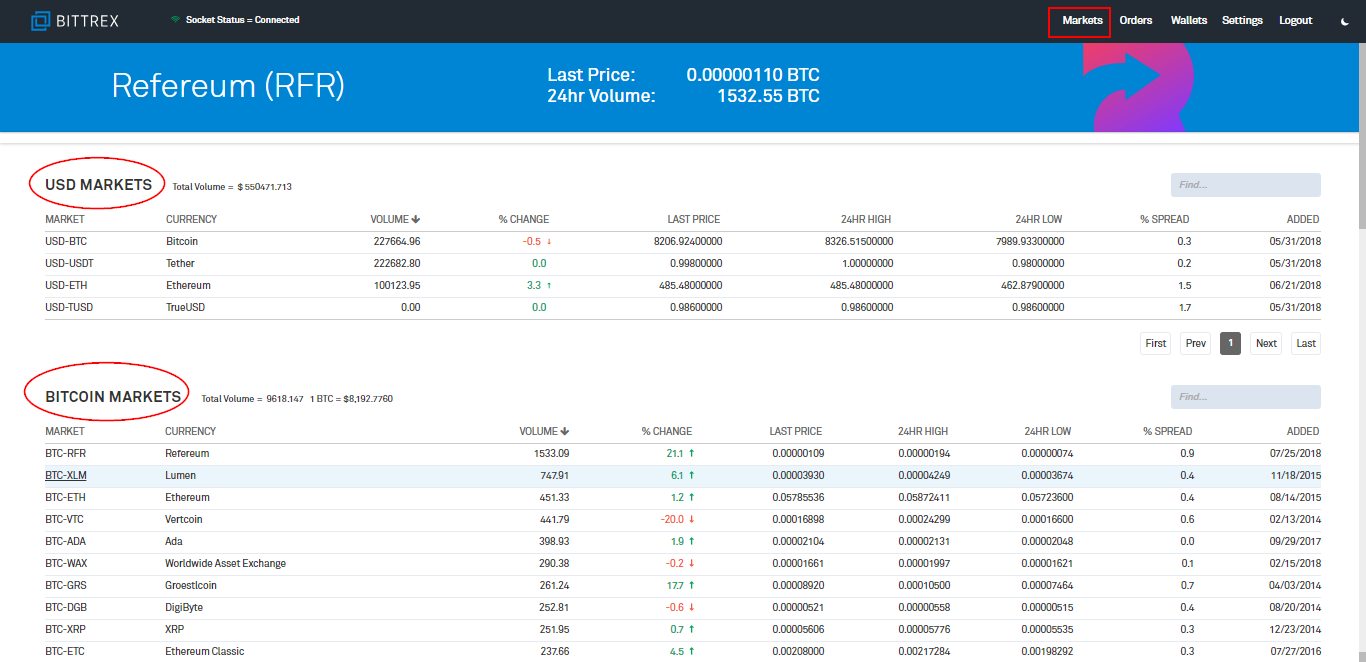Click the Ada green up arrow
1366x662 pixels.
click(692, 541)
